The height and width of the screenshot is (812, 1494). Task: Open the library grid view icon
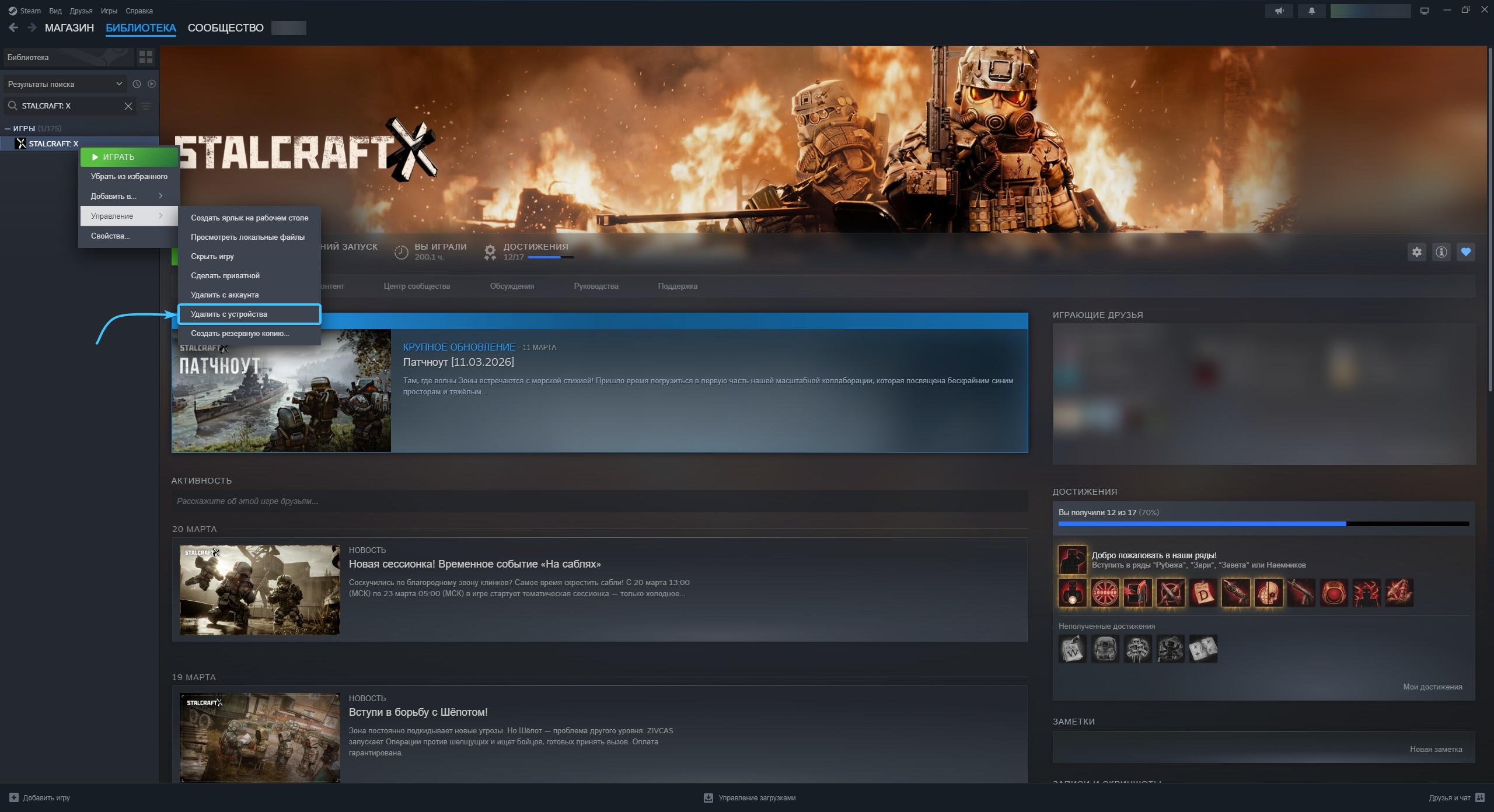click(146, 57)
